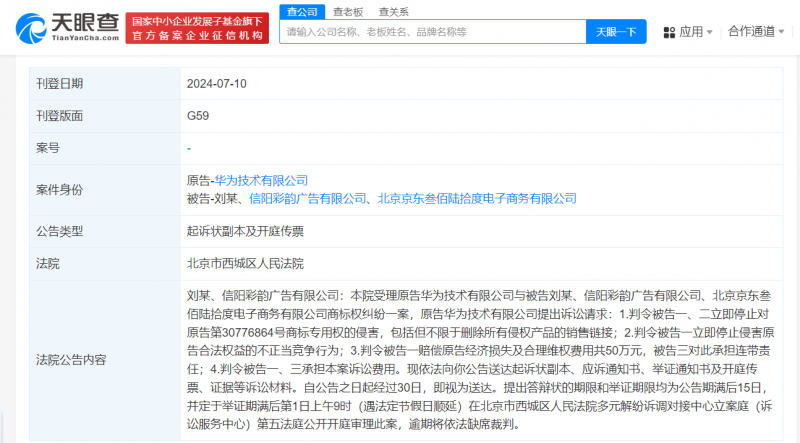
Task: Open 北京京东叁佰陆拾度电子商务有限公司 link
Action: click(477, 199)
